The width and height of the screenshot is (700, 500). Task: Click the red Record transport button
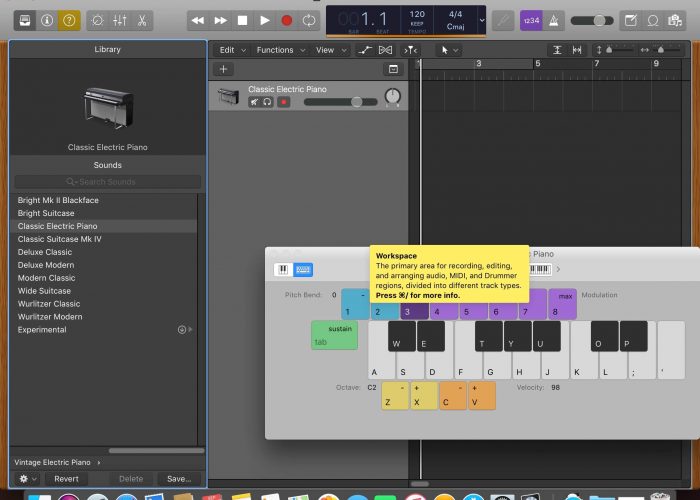[x=287, y=21]
